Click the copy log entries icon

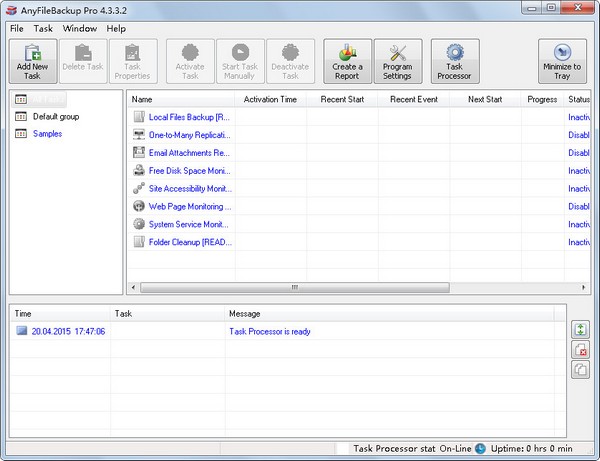(580, 370)
